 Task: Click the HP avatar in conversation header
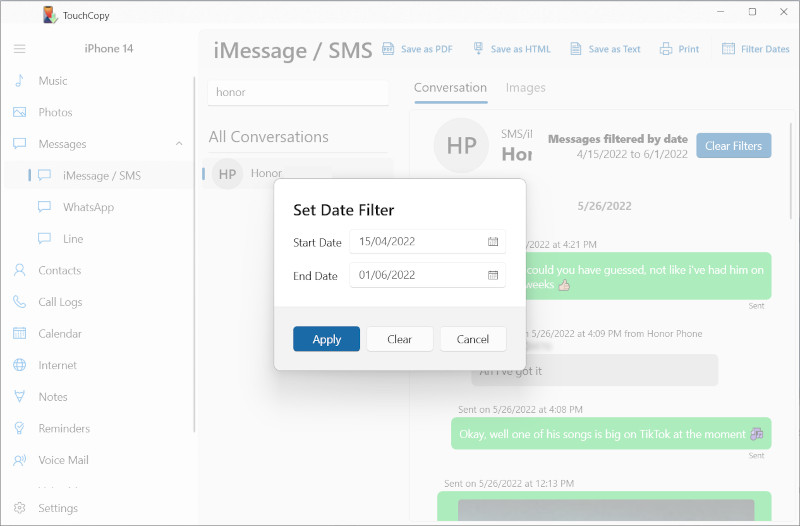tap(461, 146)
